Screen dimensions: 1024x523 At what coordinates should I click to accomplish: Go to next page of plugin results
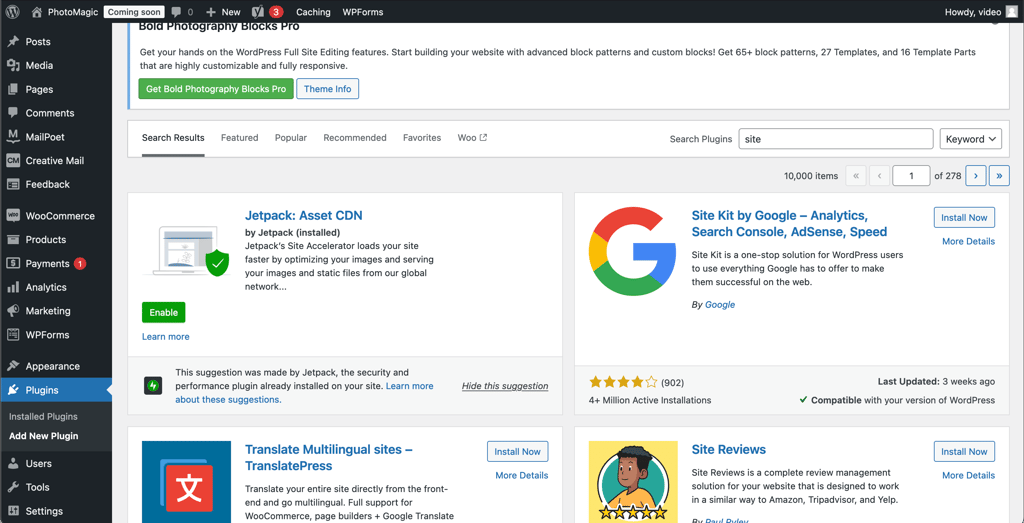976,176
